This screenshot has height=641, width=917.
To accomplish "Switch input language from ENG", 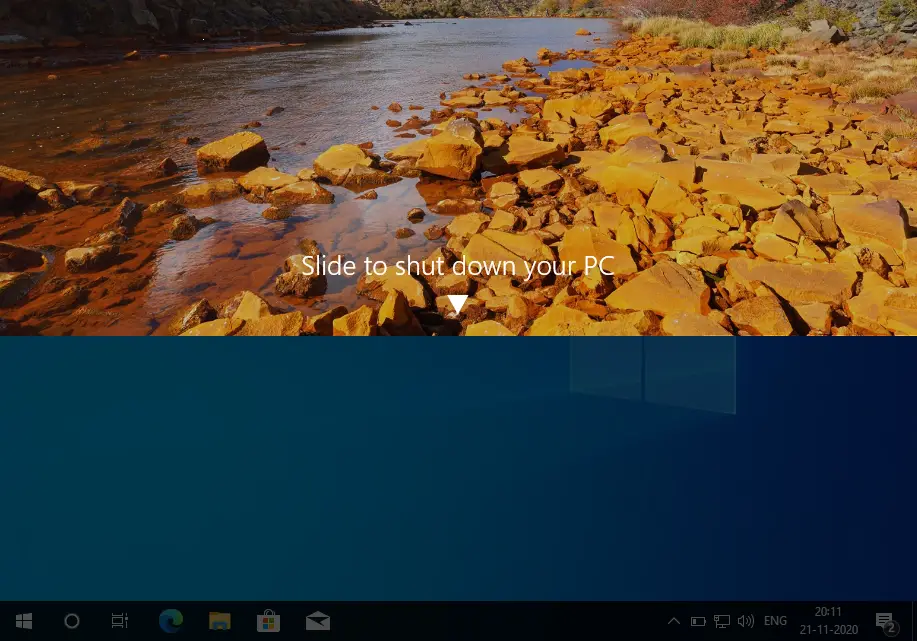I will pyautogui.click(x=775, y=621).
